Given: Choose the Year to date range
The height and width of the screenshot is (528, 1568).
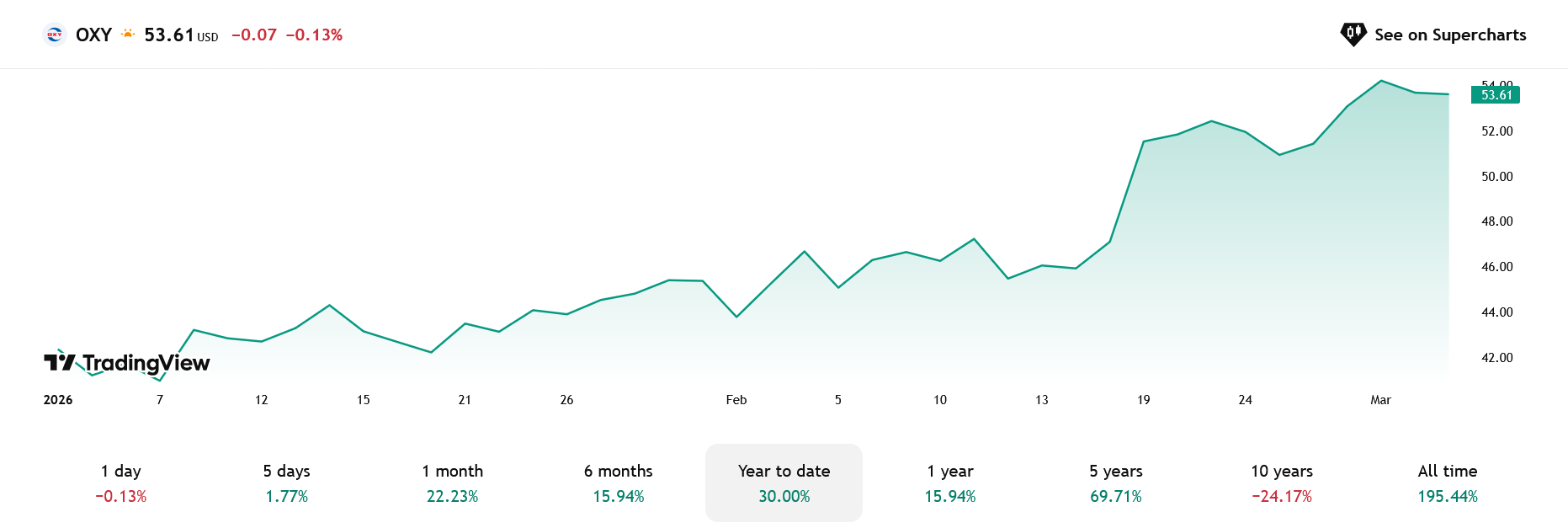Looking at the screenshot, I should [784, 483].
